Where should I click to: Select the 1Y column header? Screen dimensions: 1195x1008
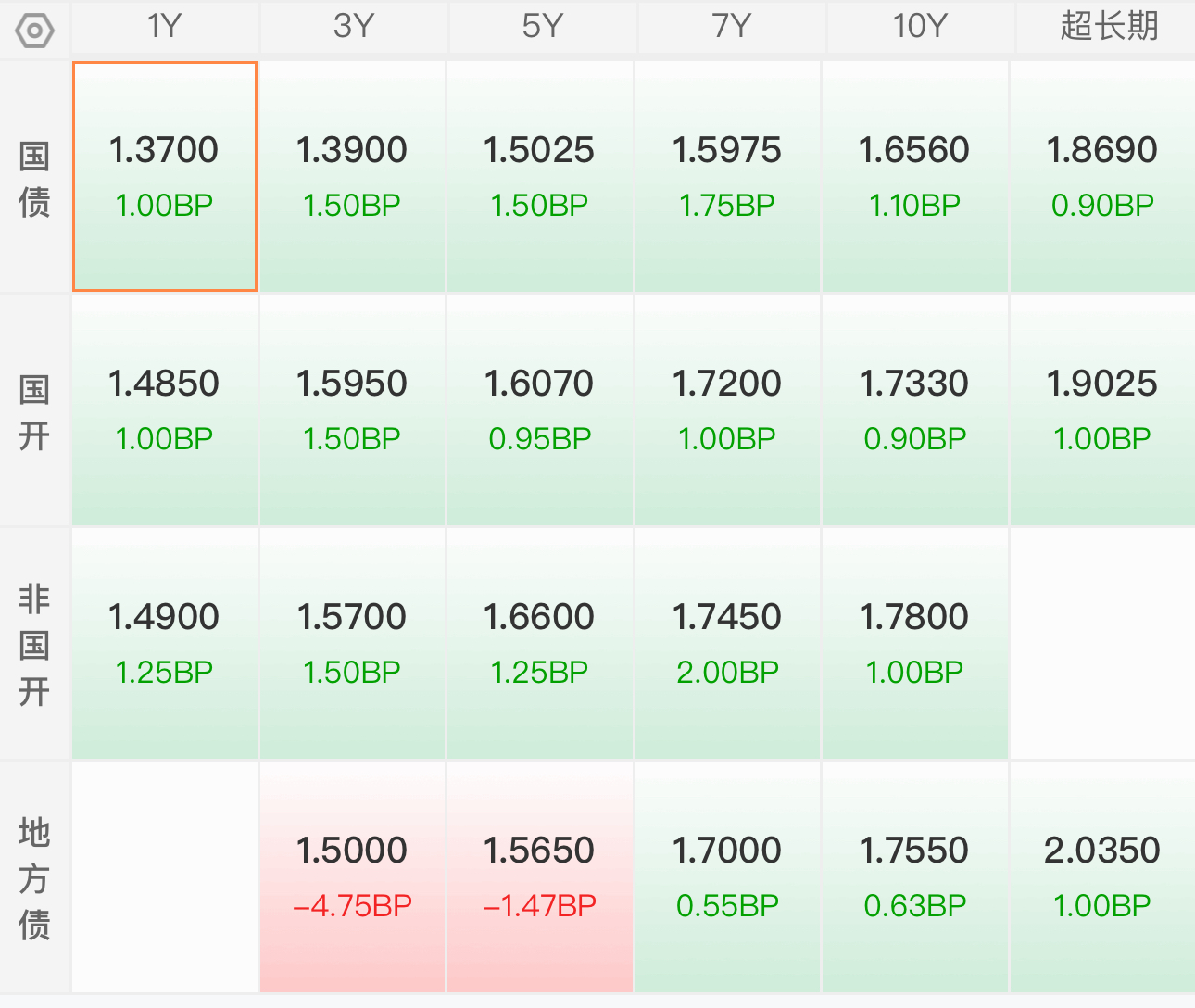[165, 26]
